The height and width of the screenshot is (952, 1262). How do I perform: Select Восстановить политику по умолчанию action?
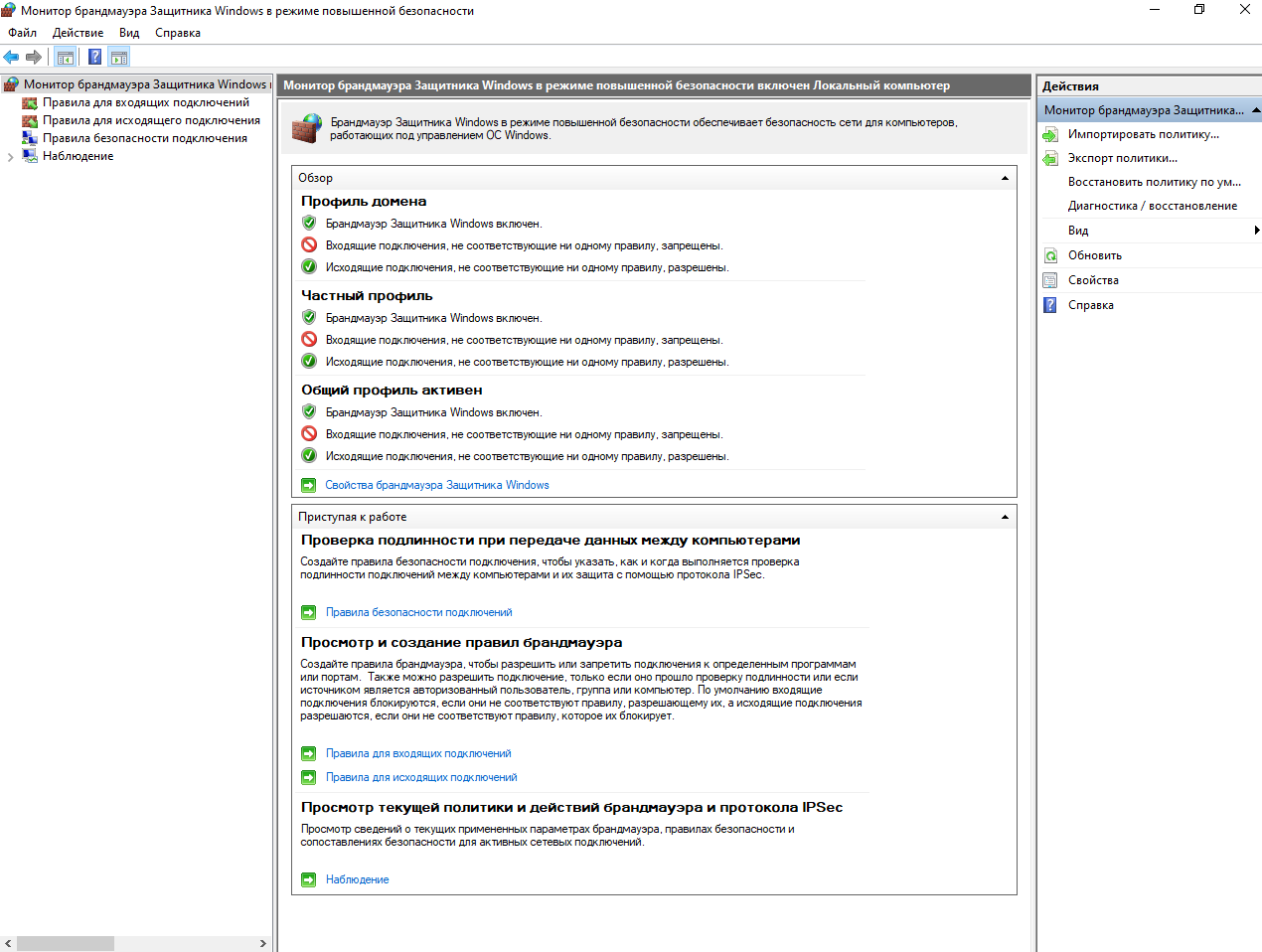[1154, 182]
